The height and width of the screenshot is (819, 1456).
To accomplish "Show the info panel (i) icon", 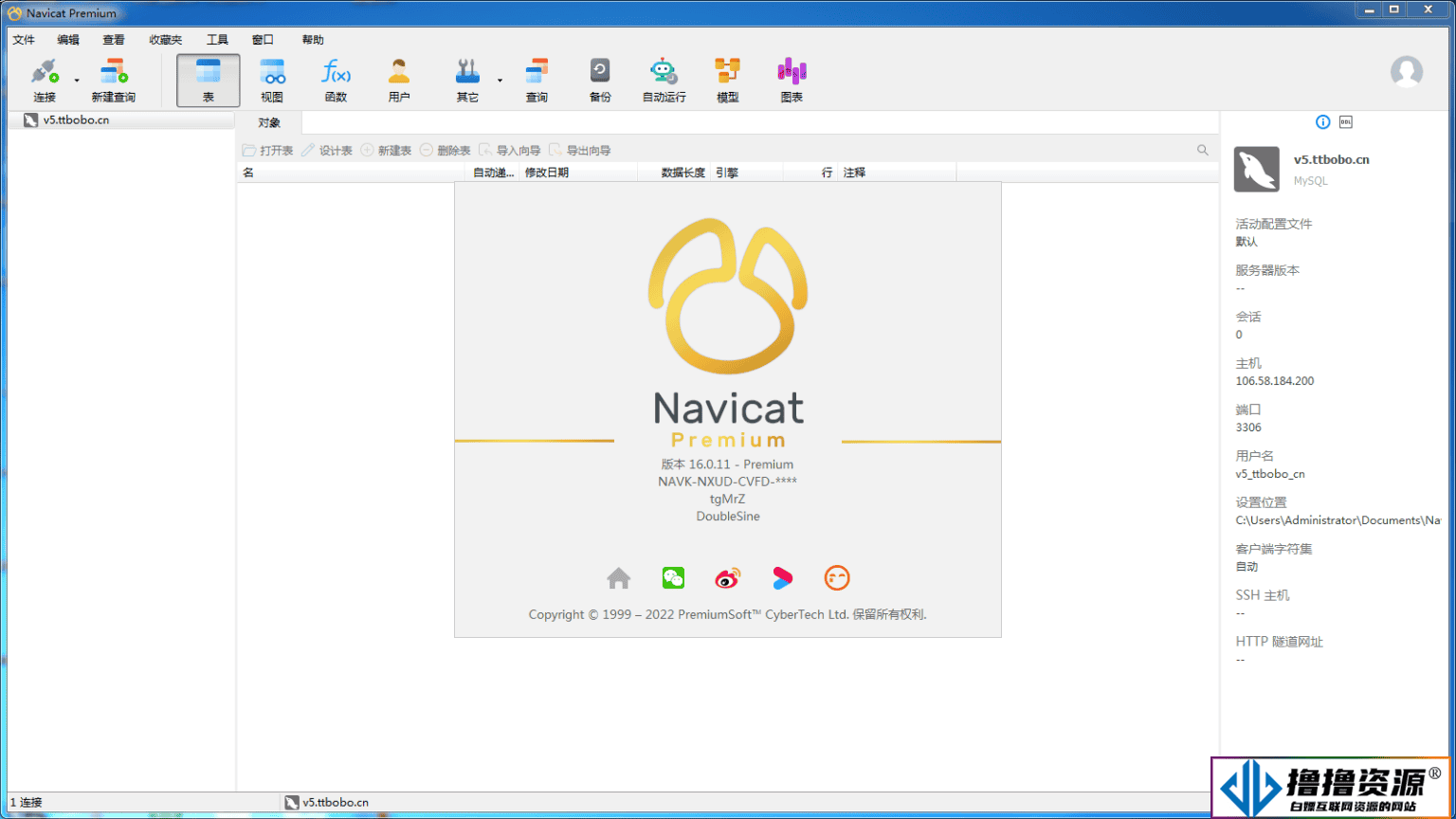I will point(1322,122).
